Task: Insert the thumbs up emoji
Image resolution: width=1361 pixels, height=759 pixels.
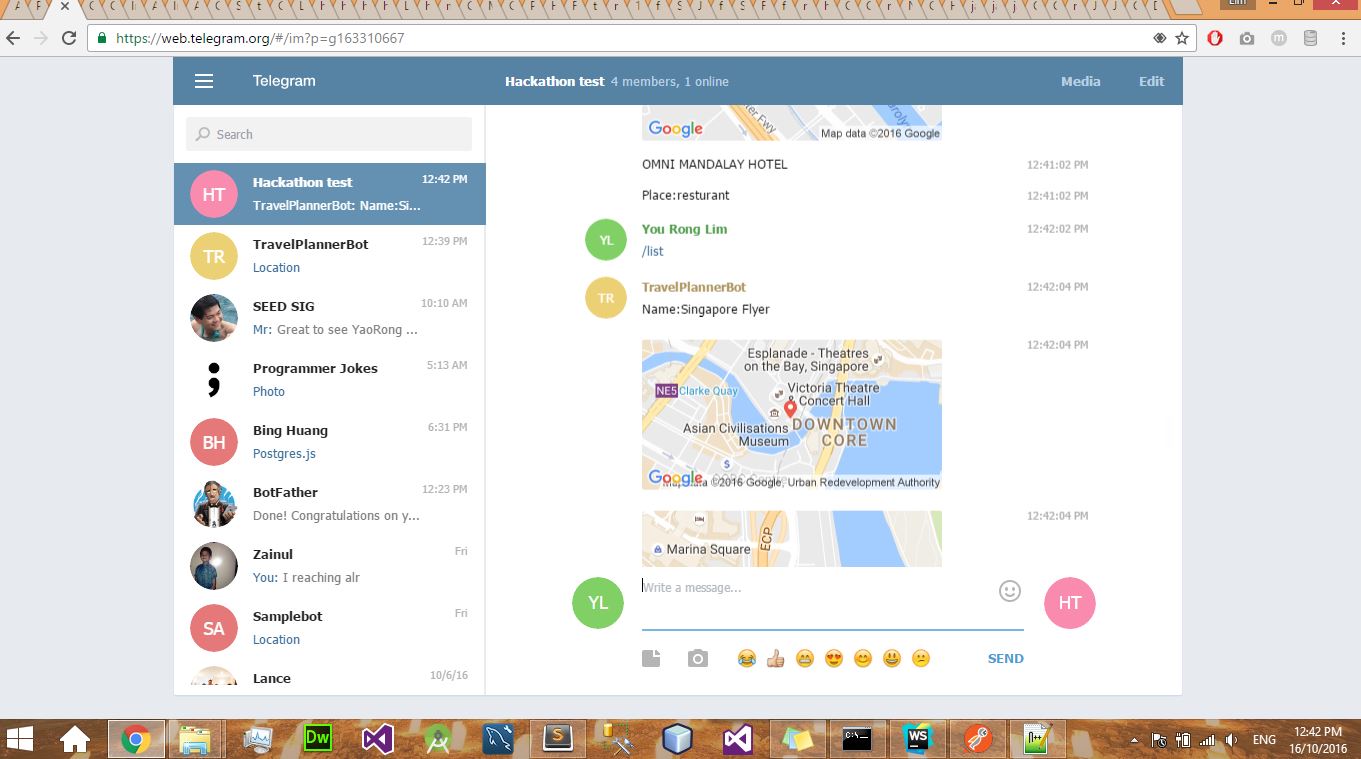Action: pyautogui.click(x=775, y=658)
